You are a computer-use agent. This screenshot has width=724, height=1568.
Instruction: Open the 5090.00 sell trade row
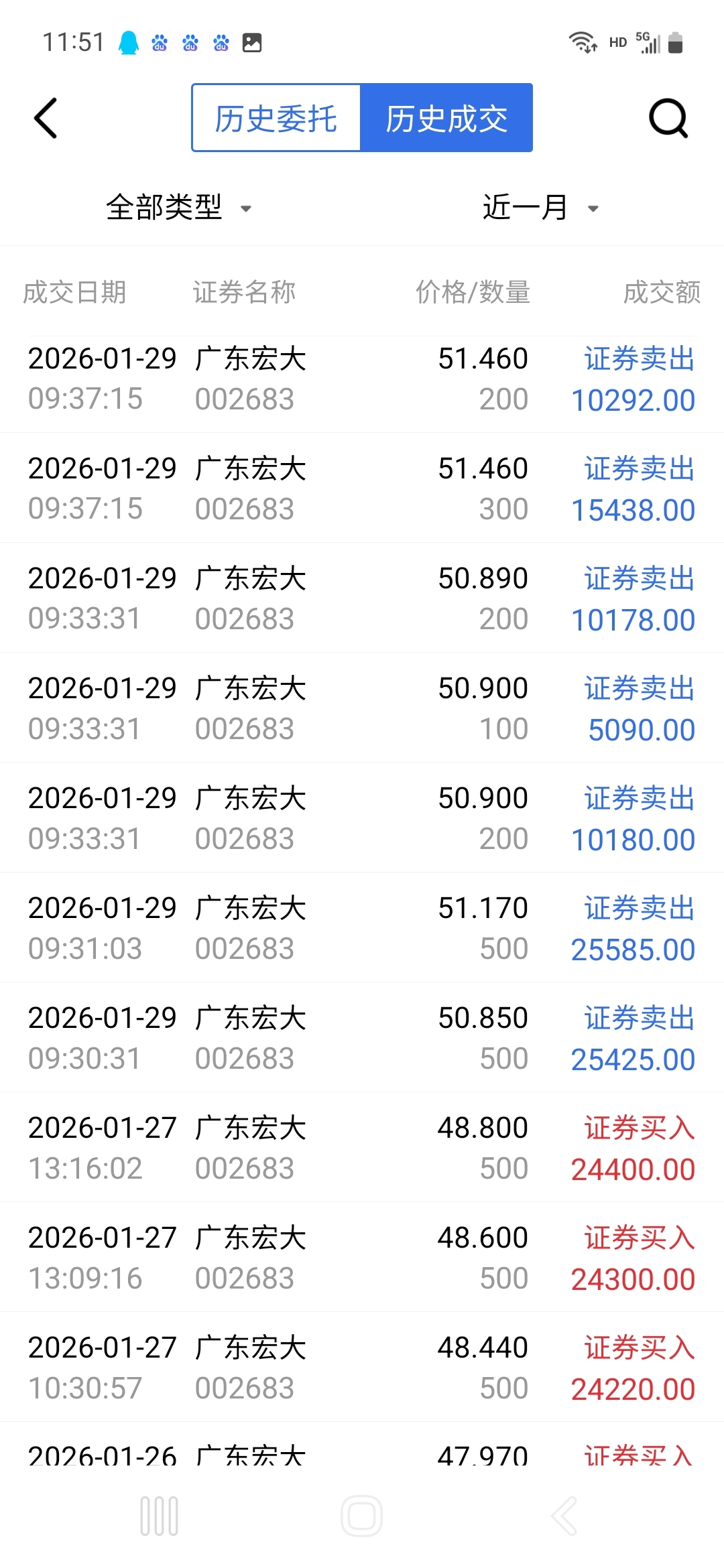coord(362,708)
